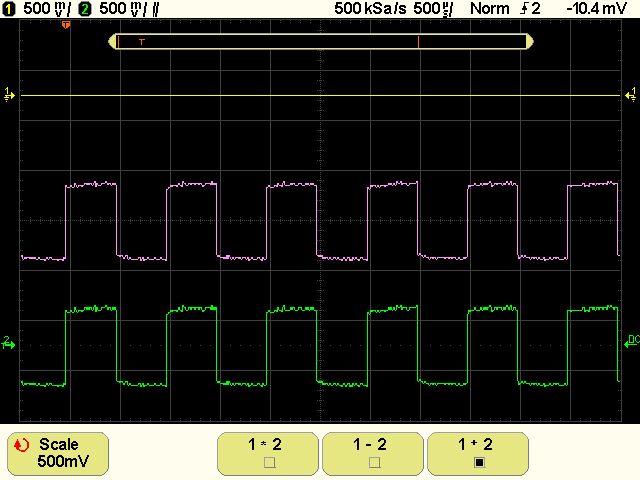Click the channel 2 500 mV/ scale readout
The image size is (640, 480).
[124, 9]
